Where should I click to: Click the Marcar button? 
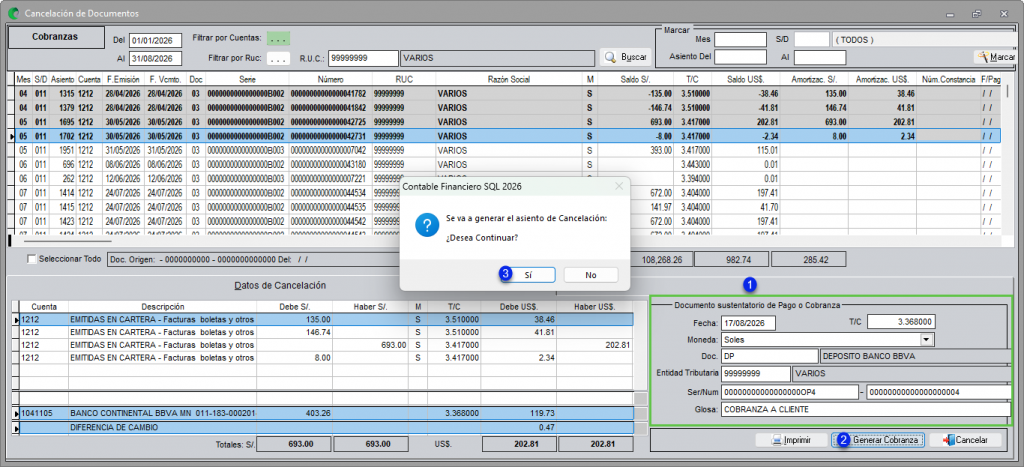[995, 57]
